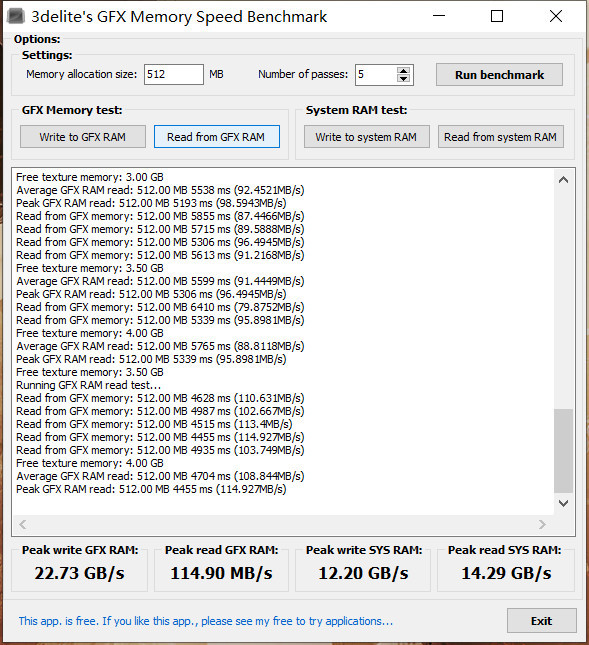The height and width of the screenshot is (645, 589).
Task: Click log line with 5855 ms (87.4466MB/s)
Action: (x=160, y=216)
